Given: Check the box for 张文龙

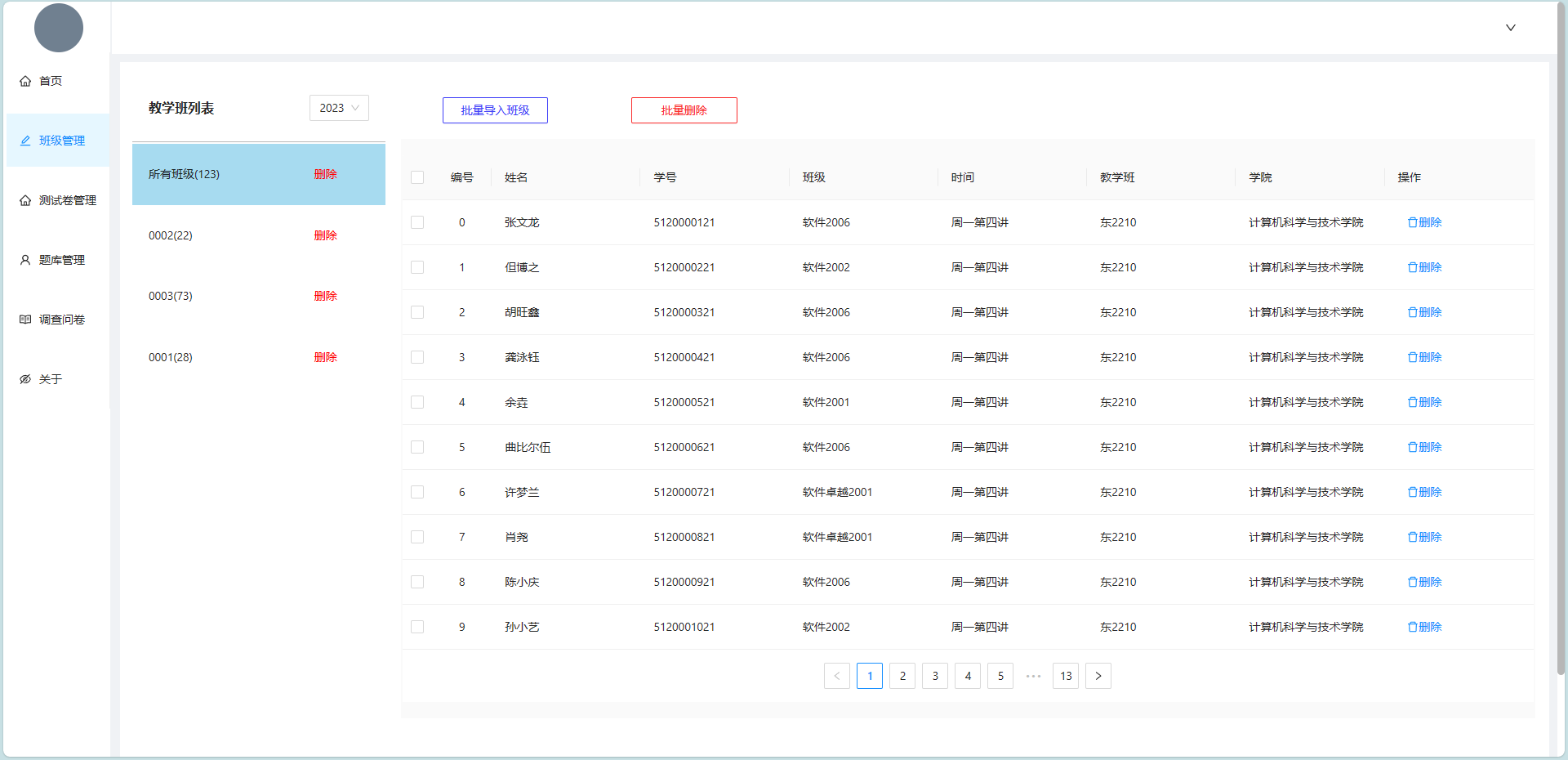Looking at the screenshot, I should pyautogui.click(x=417, y=222).
